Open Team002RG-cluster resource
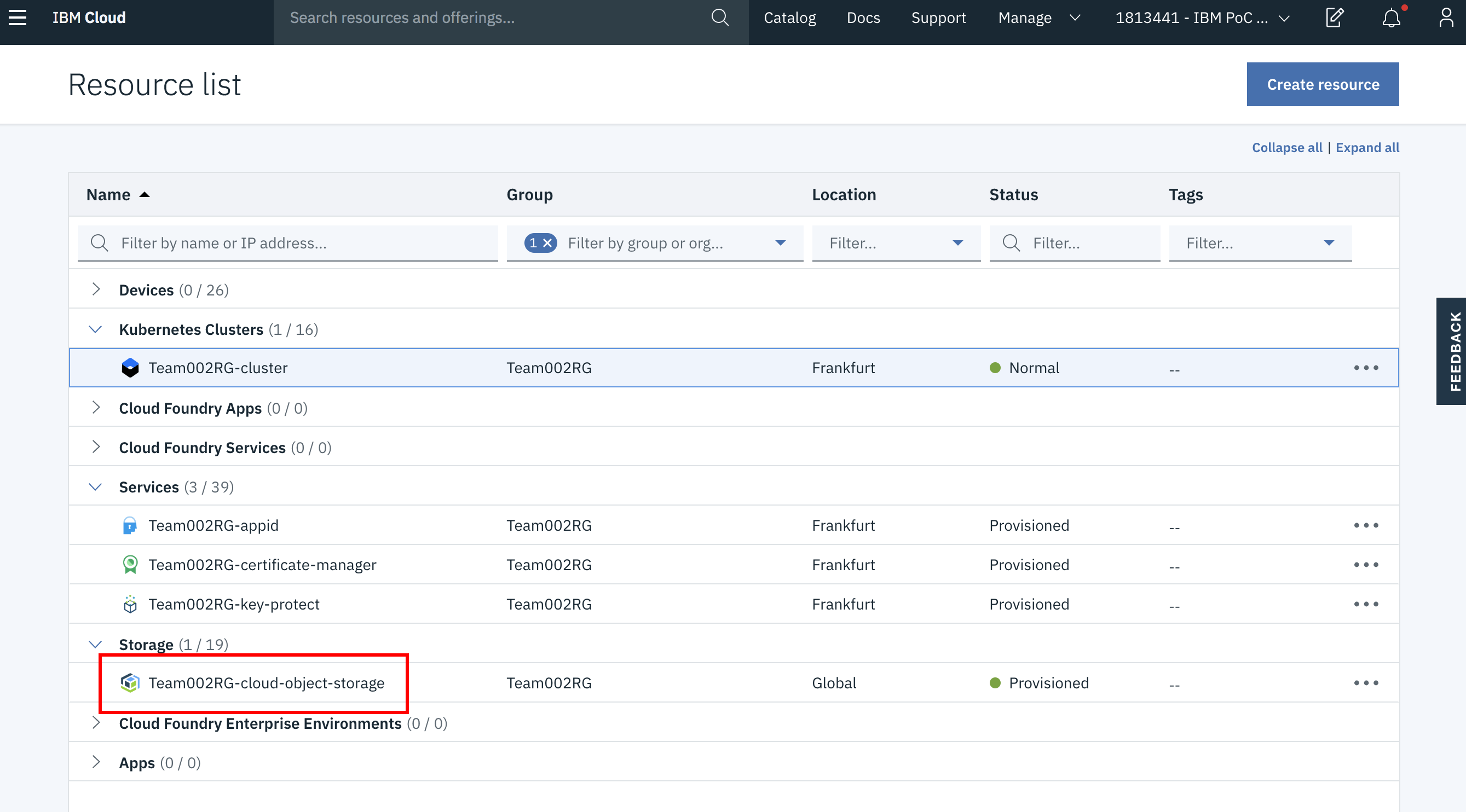This screenshot has width=1466, height=812. (218, 368)
